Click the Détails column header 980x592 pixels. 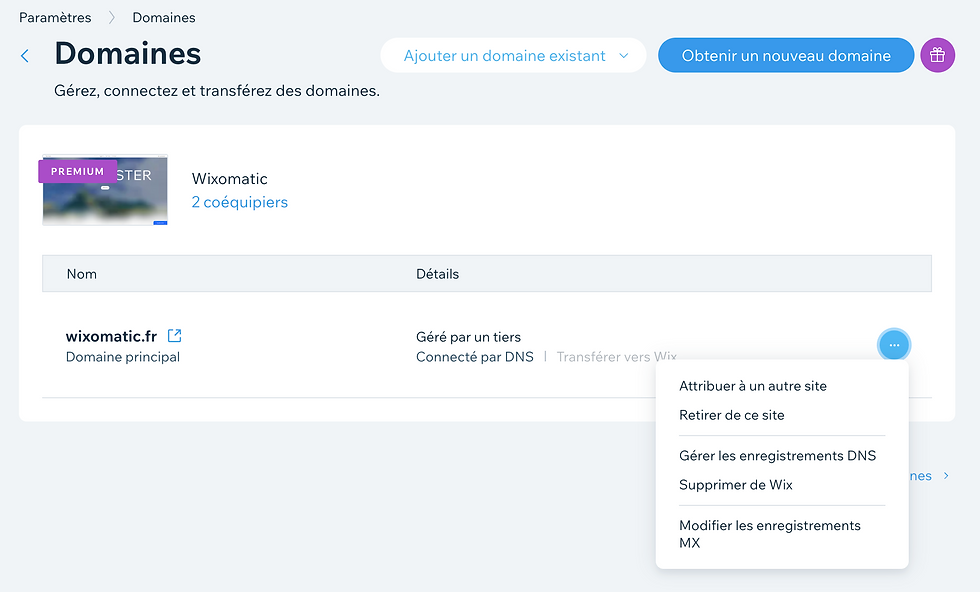coord(438,274)
